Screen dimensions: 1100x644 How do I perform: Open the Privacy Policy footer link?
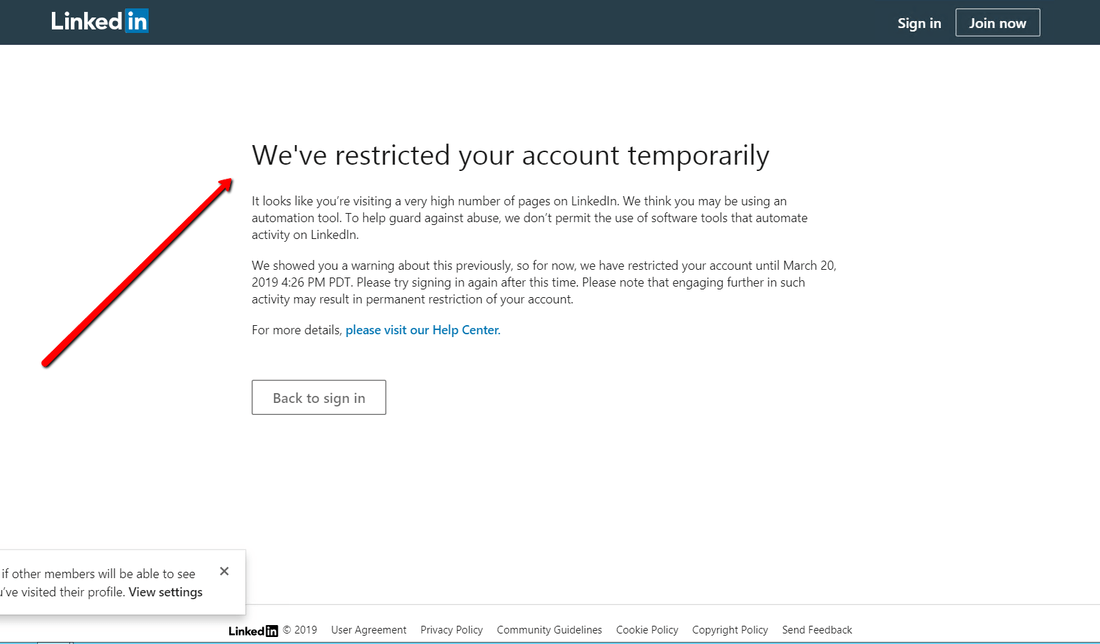tap(451, 630)
